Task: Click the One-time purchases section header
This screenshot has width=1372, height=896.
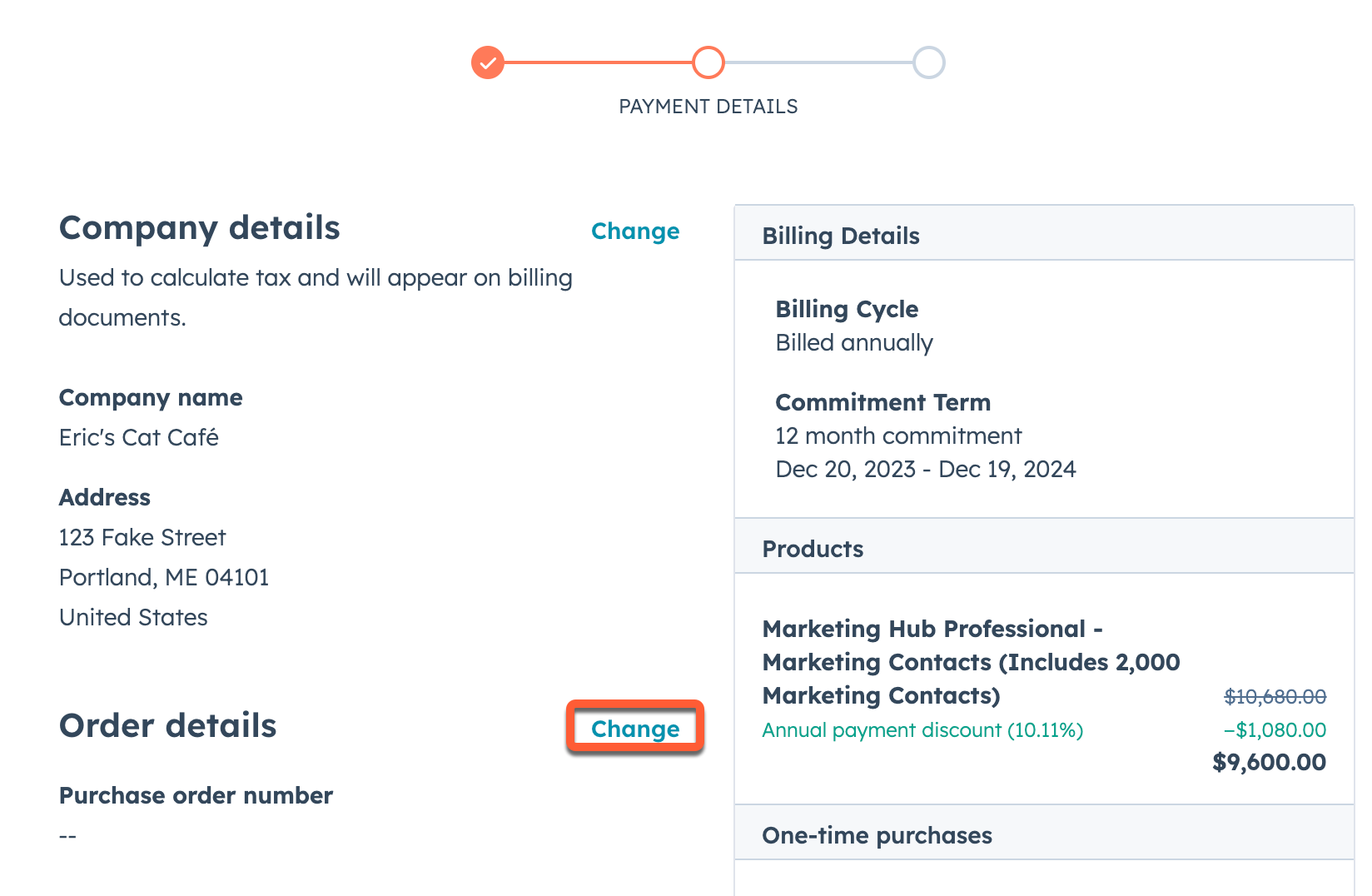Action: [877, 835]
